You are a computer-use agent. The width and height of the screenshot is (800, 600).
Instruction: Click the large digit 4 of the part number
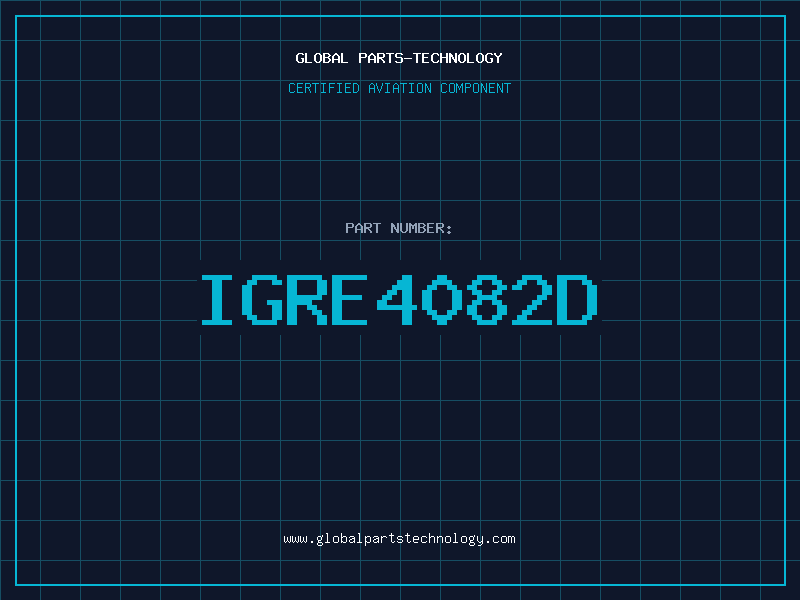point(397,300)
